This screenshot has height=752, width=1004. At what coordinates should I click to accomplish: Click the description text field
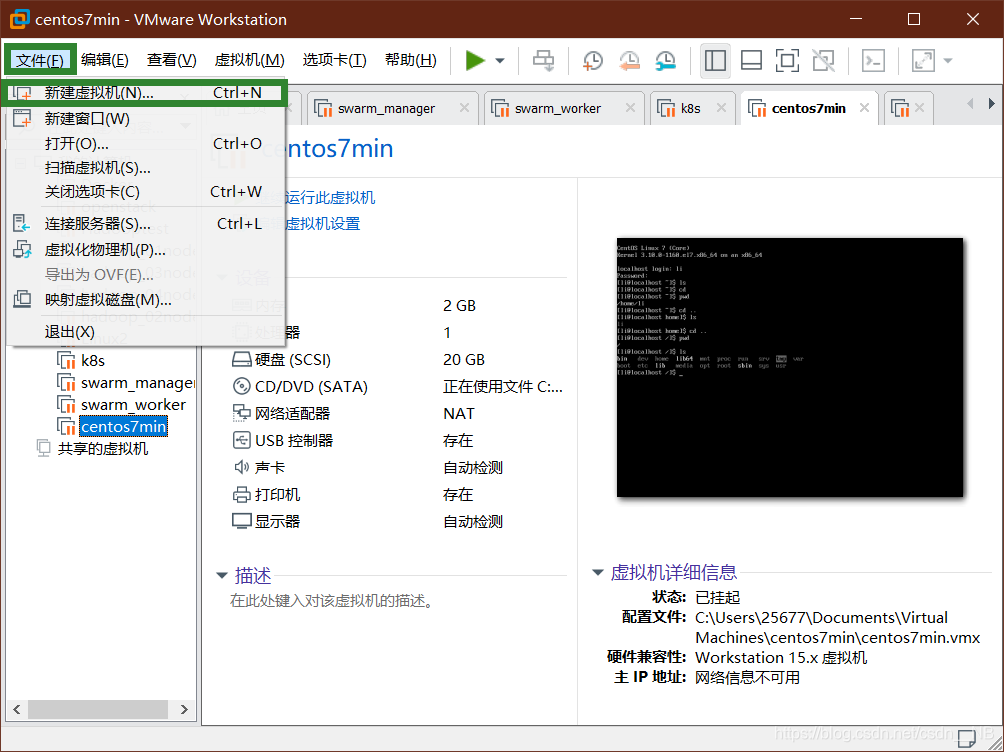click(x=332, y=601)
